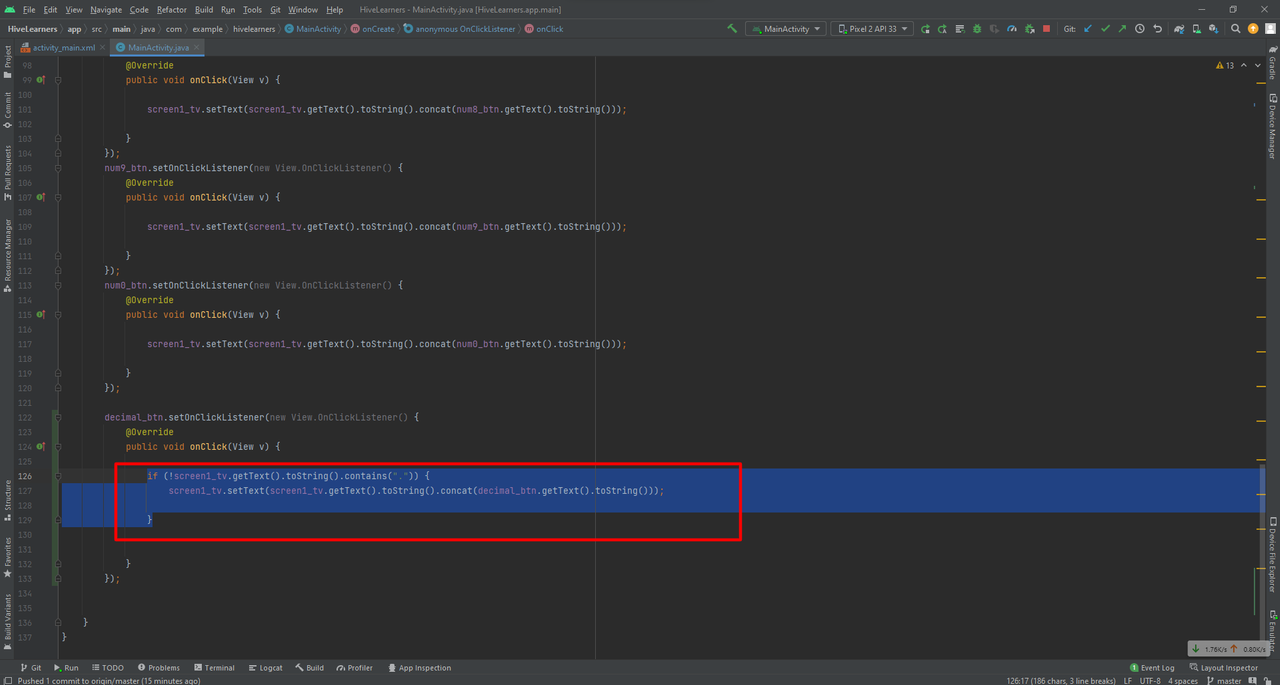Open the Project tool window
The height and width of the screenshot is (685, 1280).
8,63
